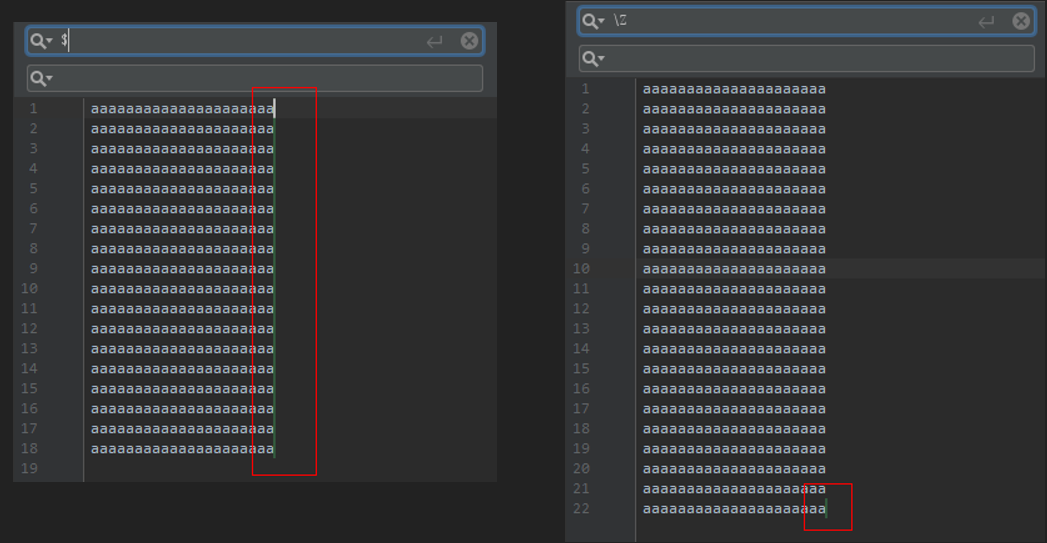The image size is (1047, 543).
Task: Click line number 1 in right editor gutter
Action: (586, 89)
